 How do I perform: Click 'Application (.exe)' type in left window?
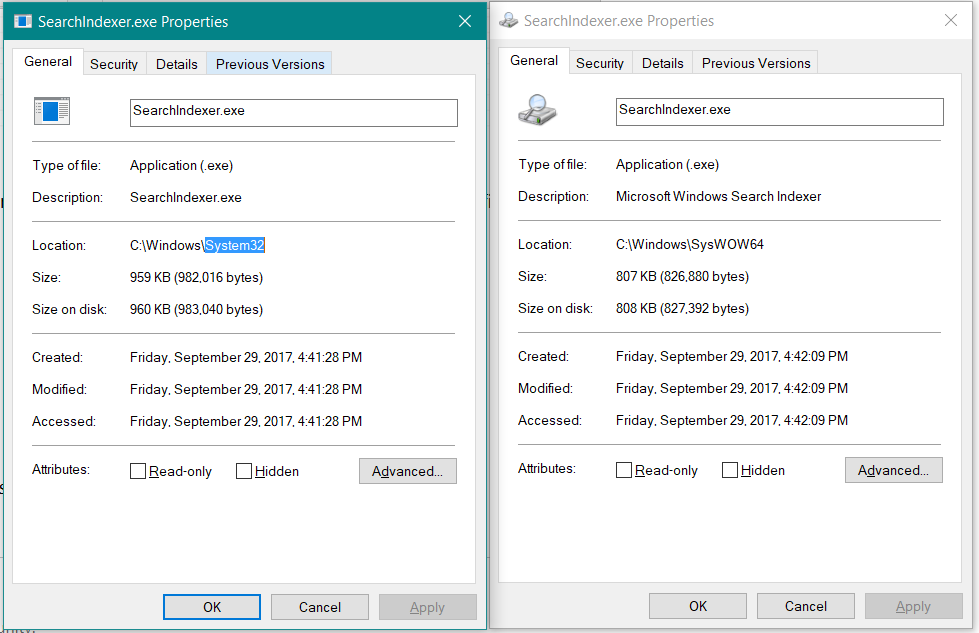click(x=181, y=165)
